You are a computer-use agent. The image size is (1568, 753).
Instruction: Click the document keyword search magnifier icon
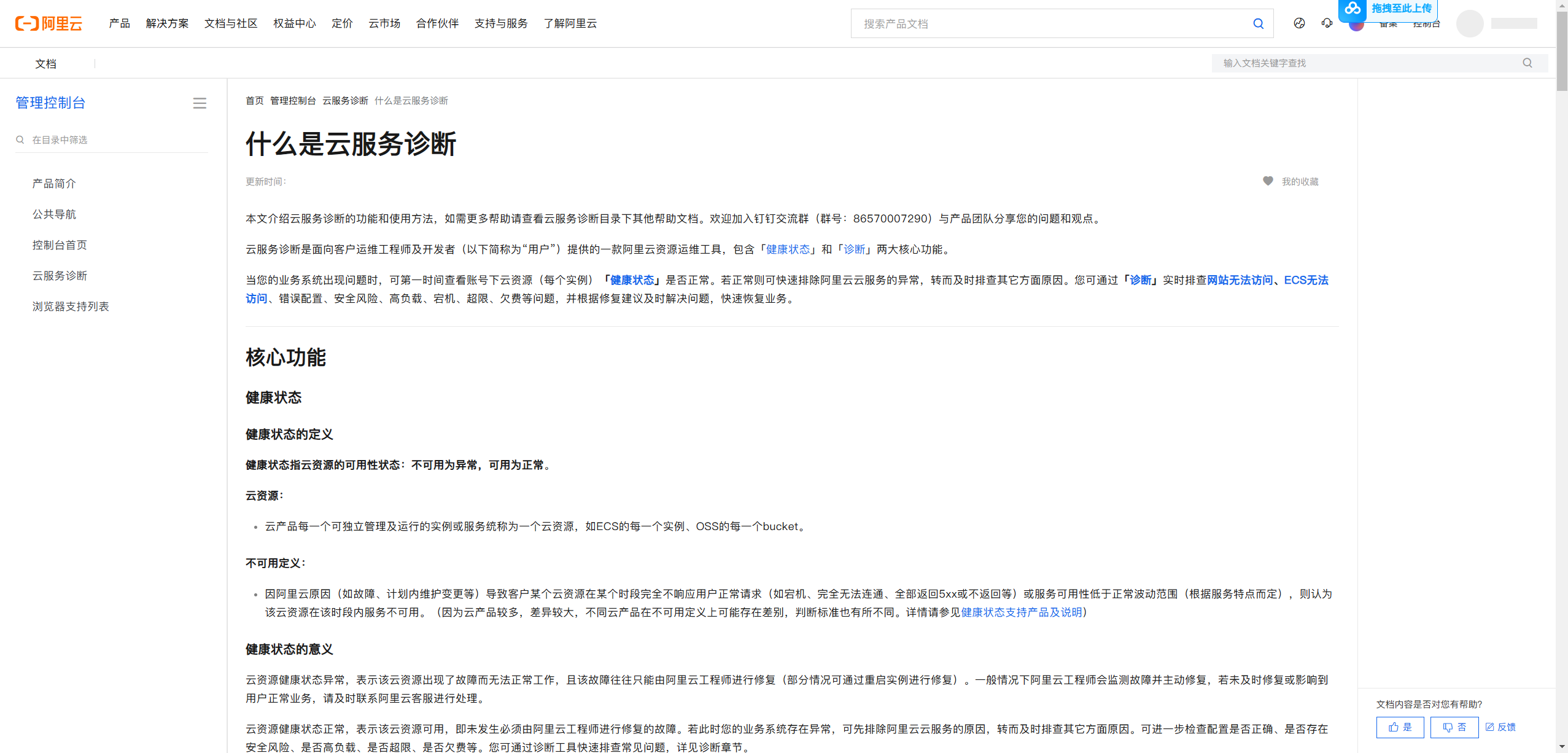coord(1527,63)
